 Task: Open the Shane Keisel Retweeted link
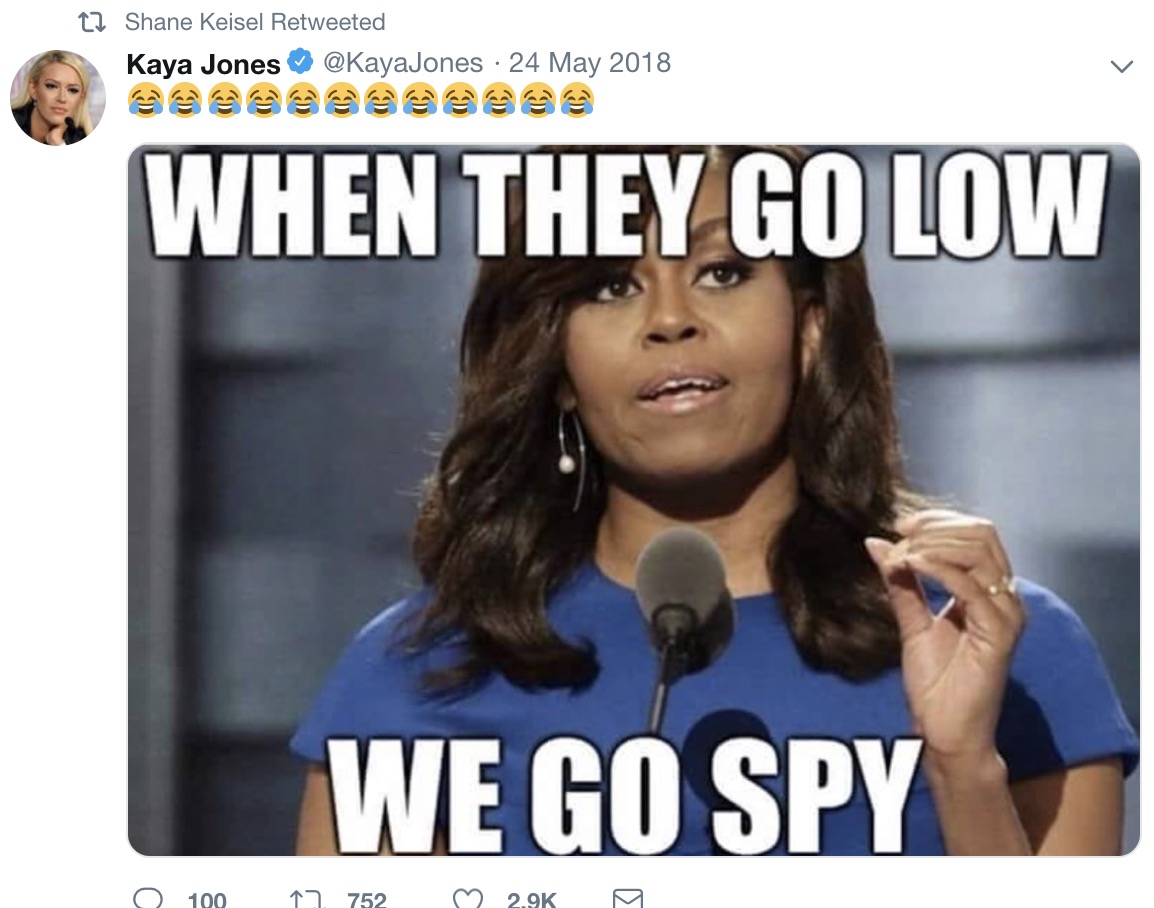coord(255,22)
